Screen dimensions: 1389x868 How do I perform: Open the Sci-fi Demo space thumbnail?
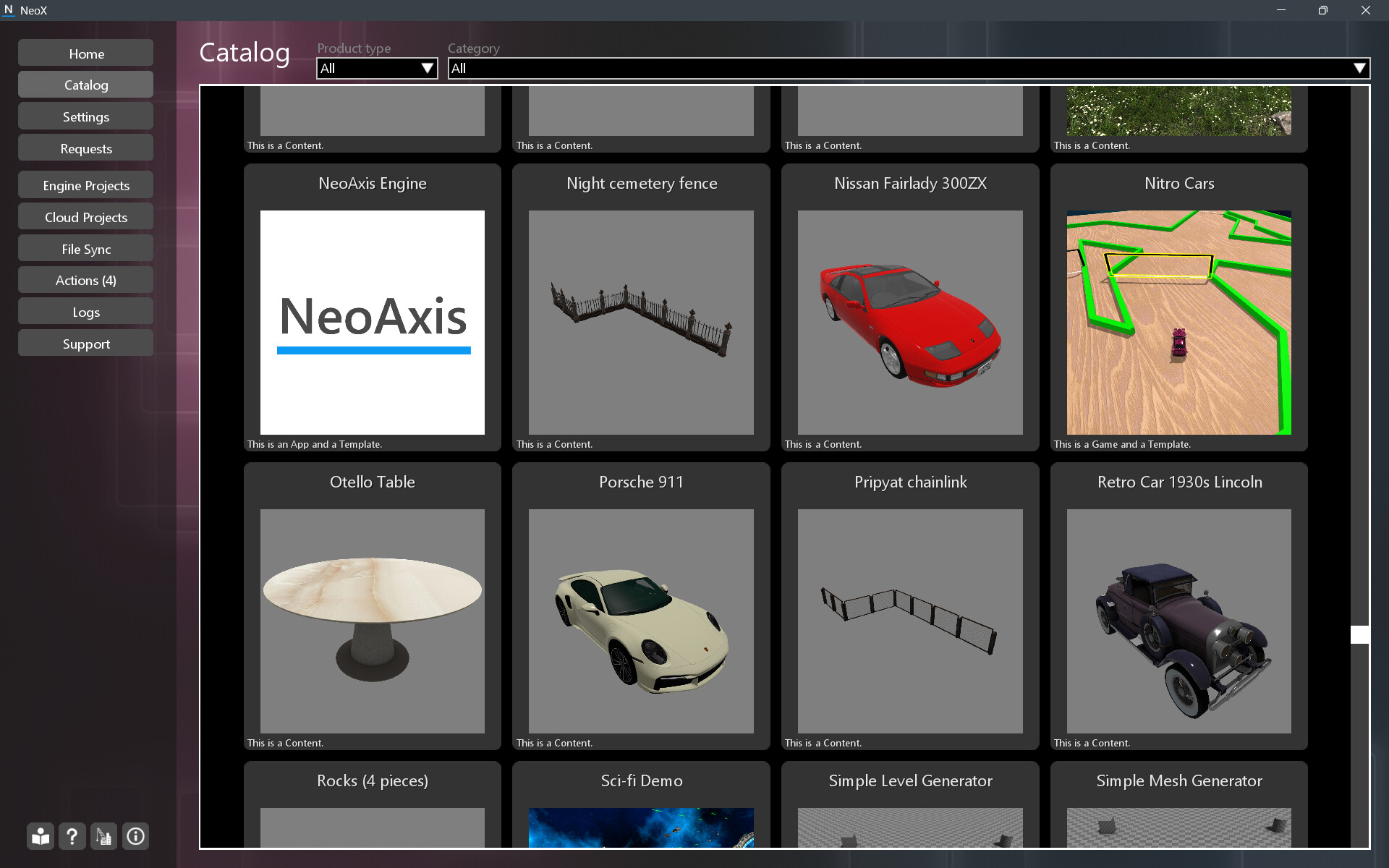click(641, 827)
